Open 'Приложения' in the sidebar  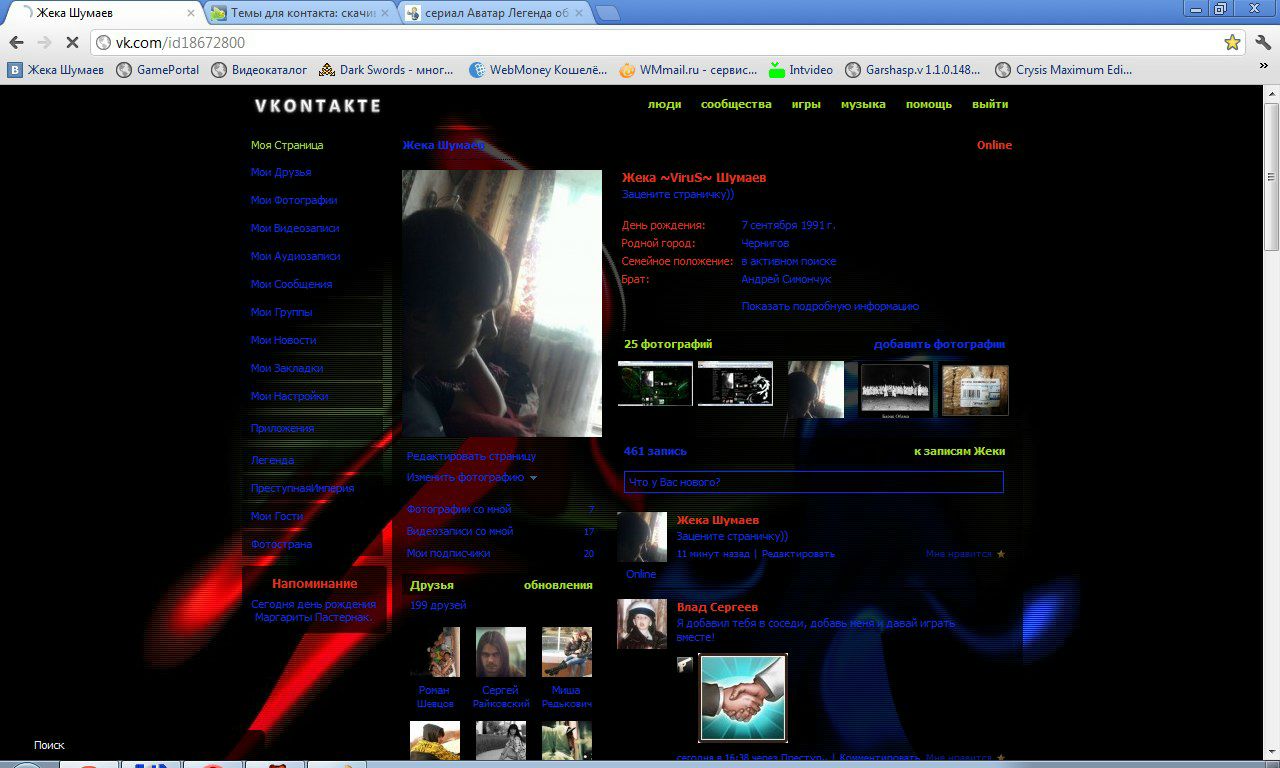(x=283, y=428)
